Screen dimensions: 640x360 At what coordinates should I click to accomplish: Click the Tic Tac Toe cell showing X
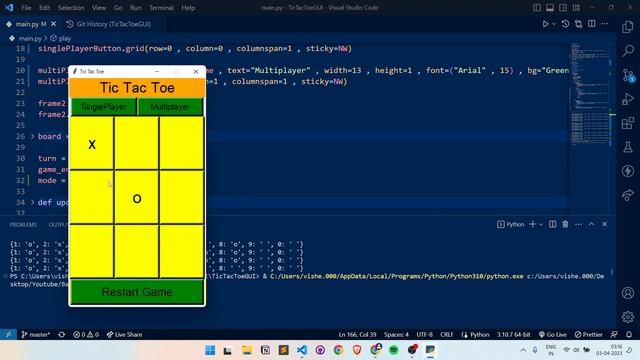click(x=92, y=144)
